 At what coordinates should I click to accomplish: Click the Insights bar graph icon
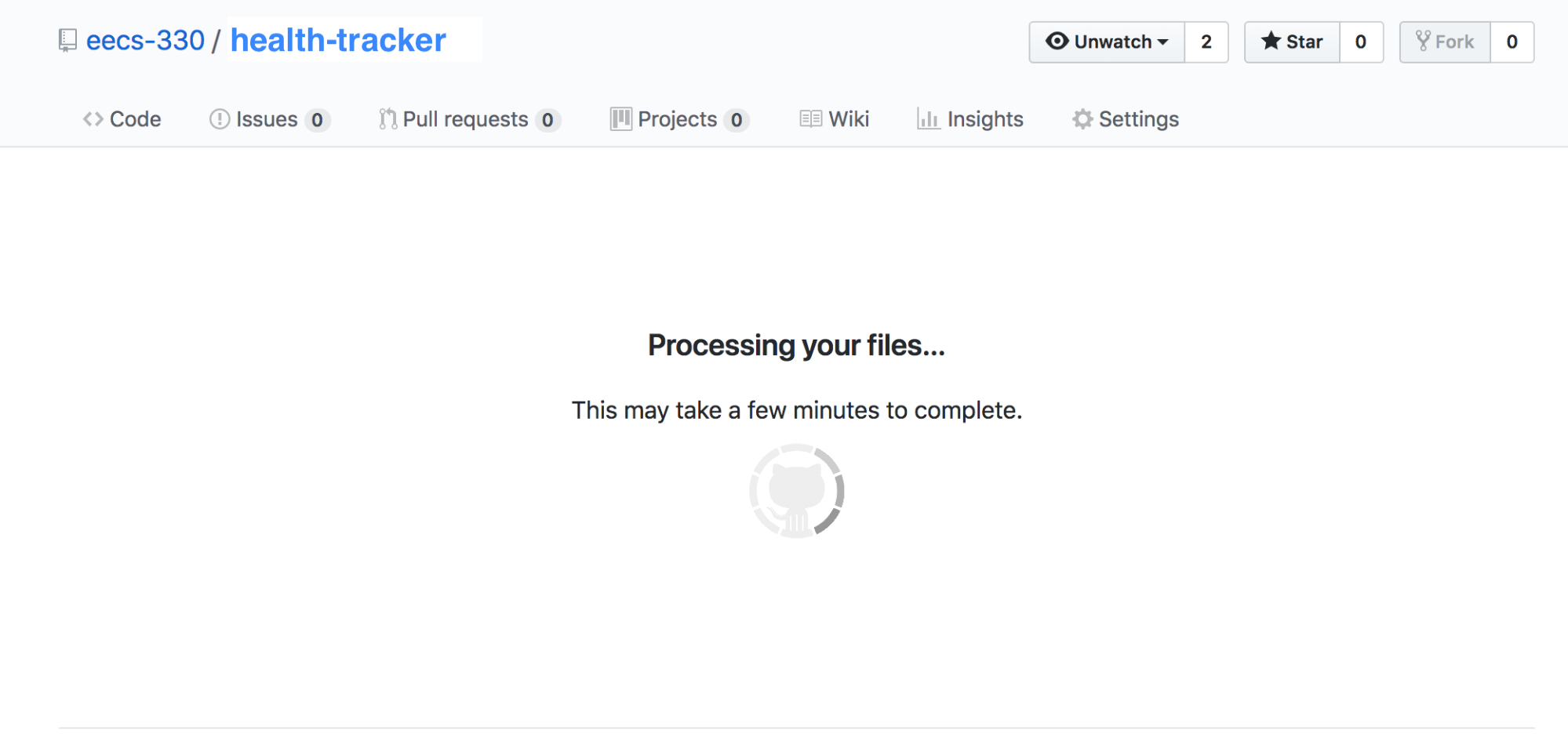(x=928, y=119)
